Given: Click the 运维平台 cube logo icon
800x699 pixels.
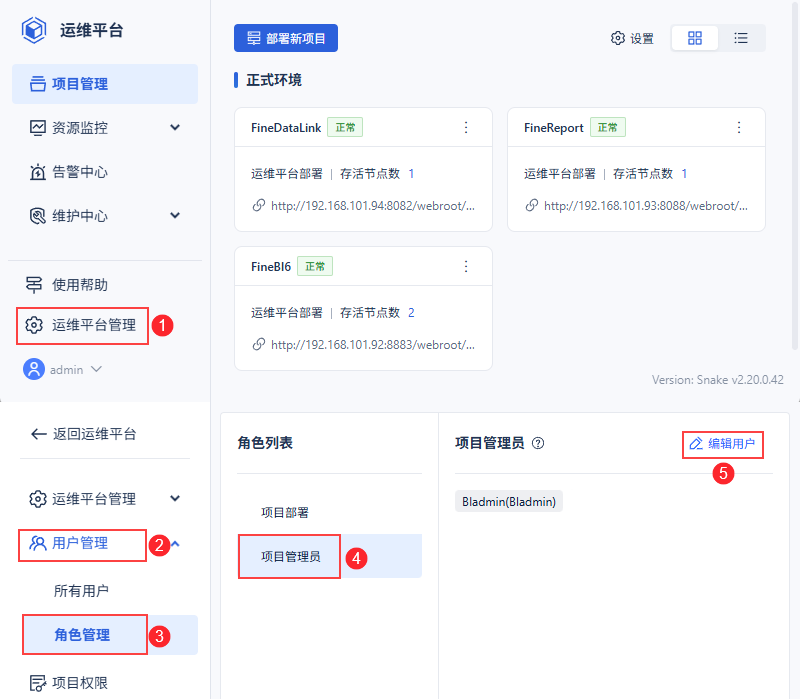Looking at the screenshot, I should pyautogui.click(x=34, y=30).
